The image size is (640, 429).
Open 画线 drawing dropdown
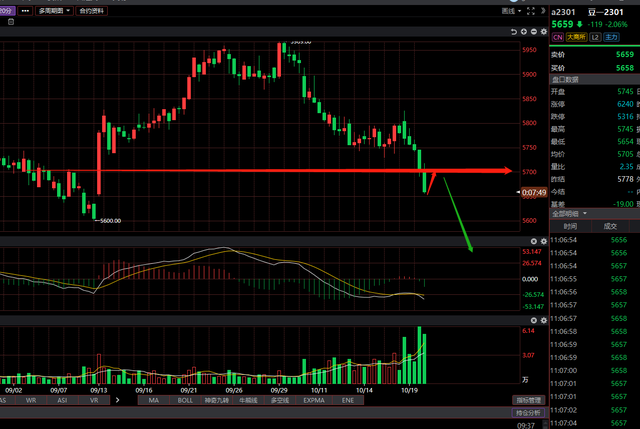[511, 11]
